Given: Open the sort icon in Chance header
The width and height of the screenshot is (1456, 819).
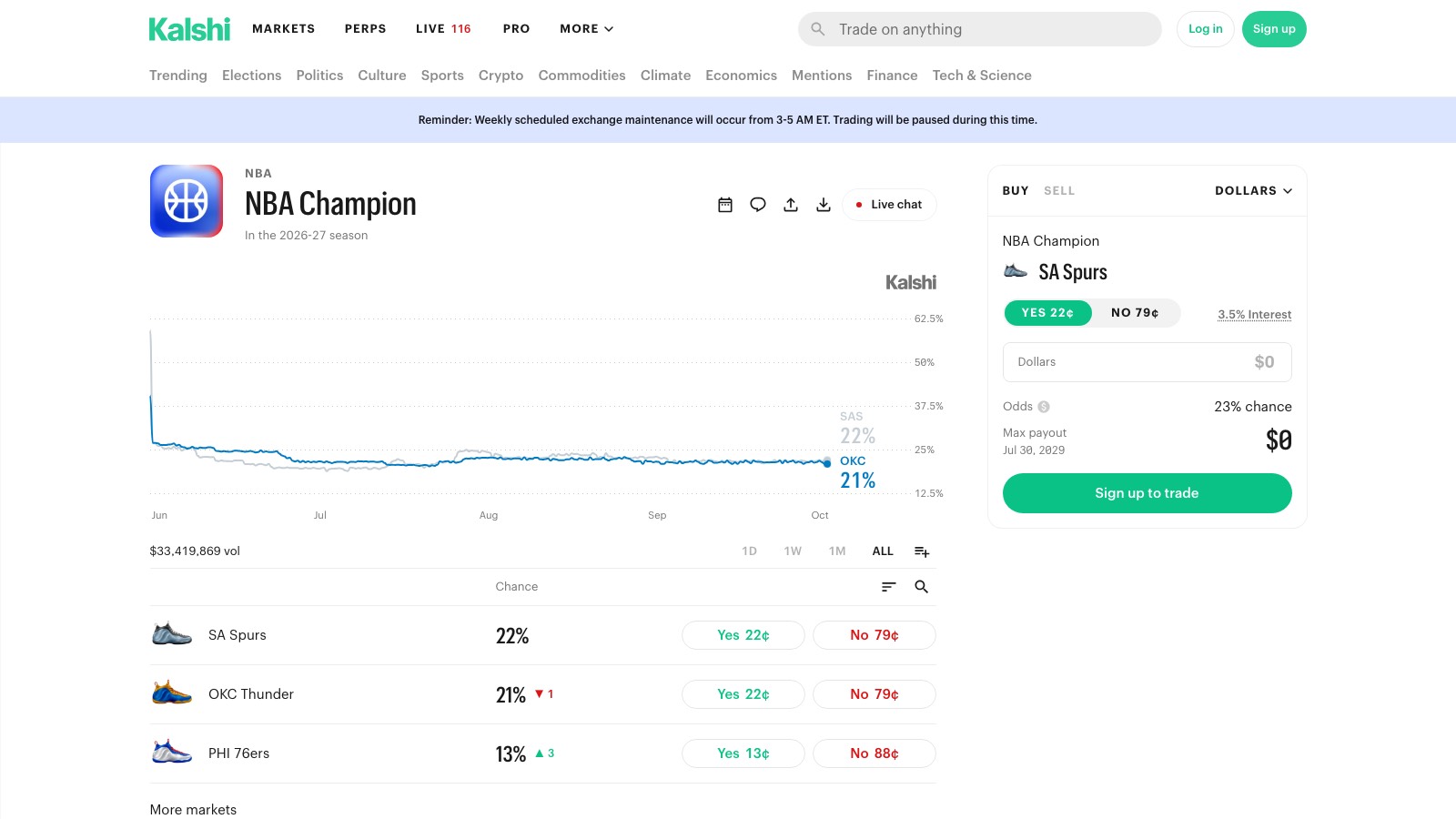Looking at the screenshot, I should (x=889, y=587).
